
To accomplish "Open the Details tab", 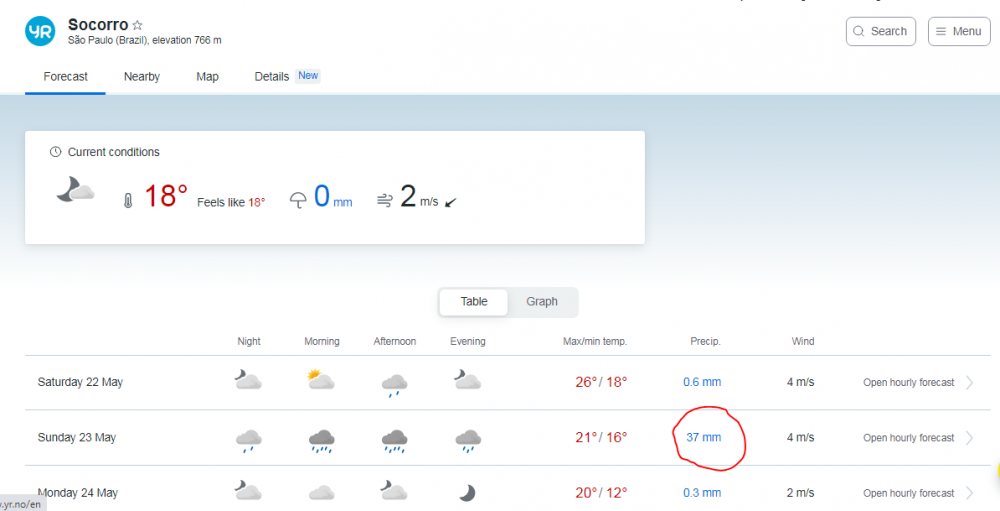I will tap(272, 76).
